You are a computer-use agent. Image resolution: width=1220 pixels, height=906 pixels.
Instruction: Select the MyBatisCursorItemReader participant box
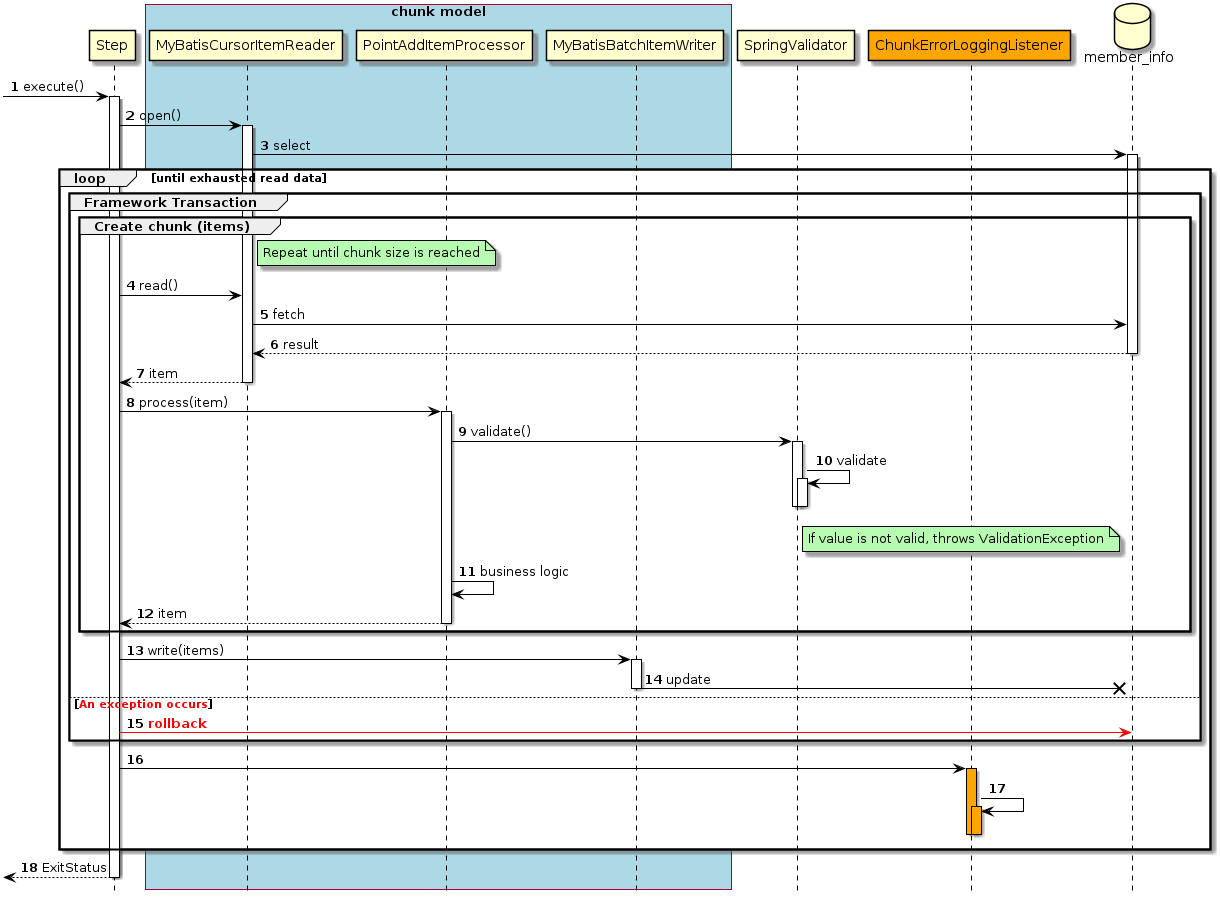(245, 45)
